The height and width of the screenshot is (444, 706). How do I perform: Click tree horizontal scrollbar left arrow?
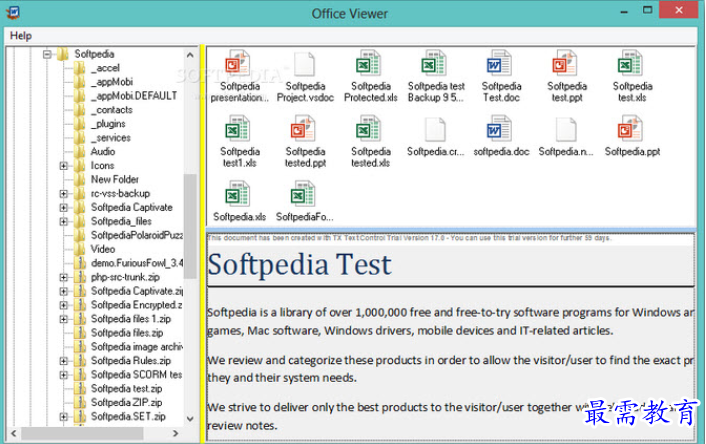pyautogui.click(x=14, y=433)
